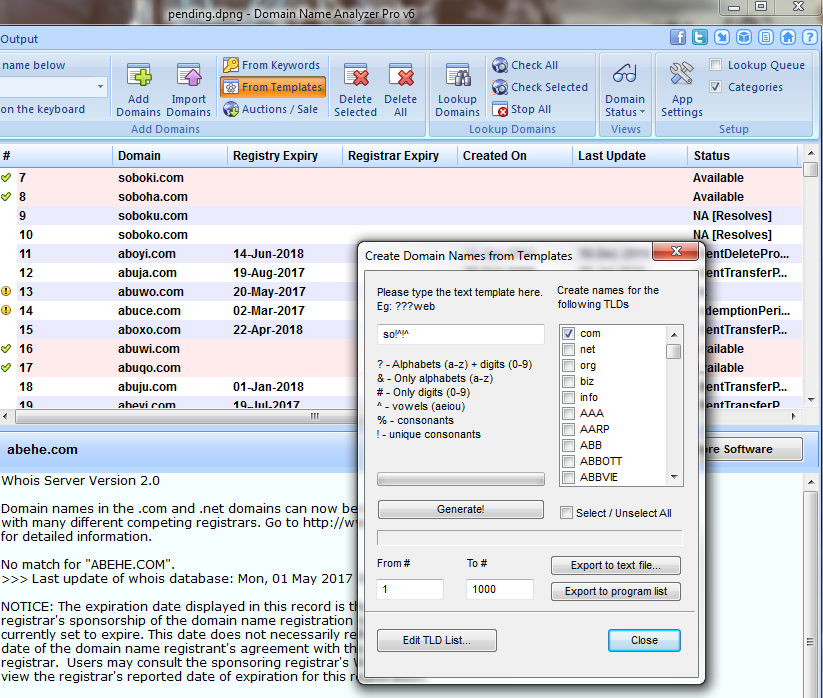Open Auctions / Sale

tap(271, 109)
